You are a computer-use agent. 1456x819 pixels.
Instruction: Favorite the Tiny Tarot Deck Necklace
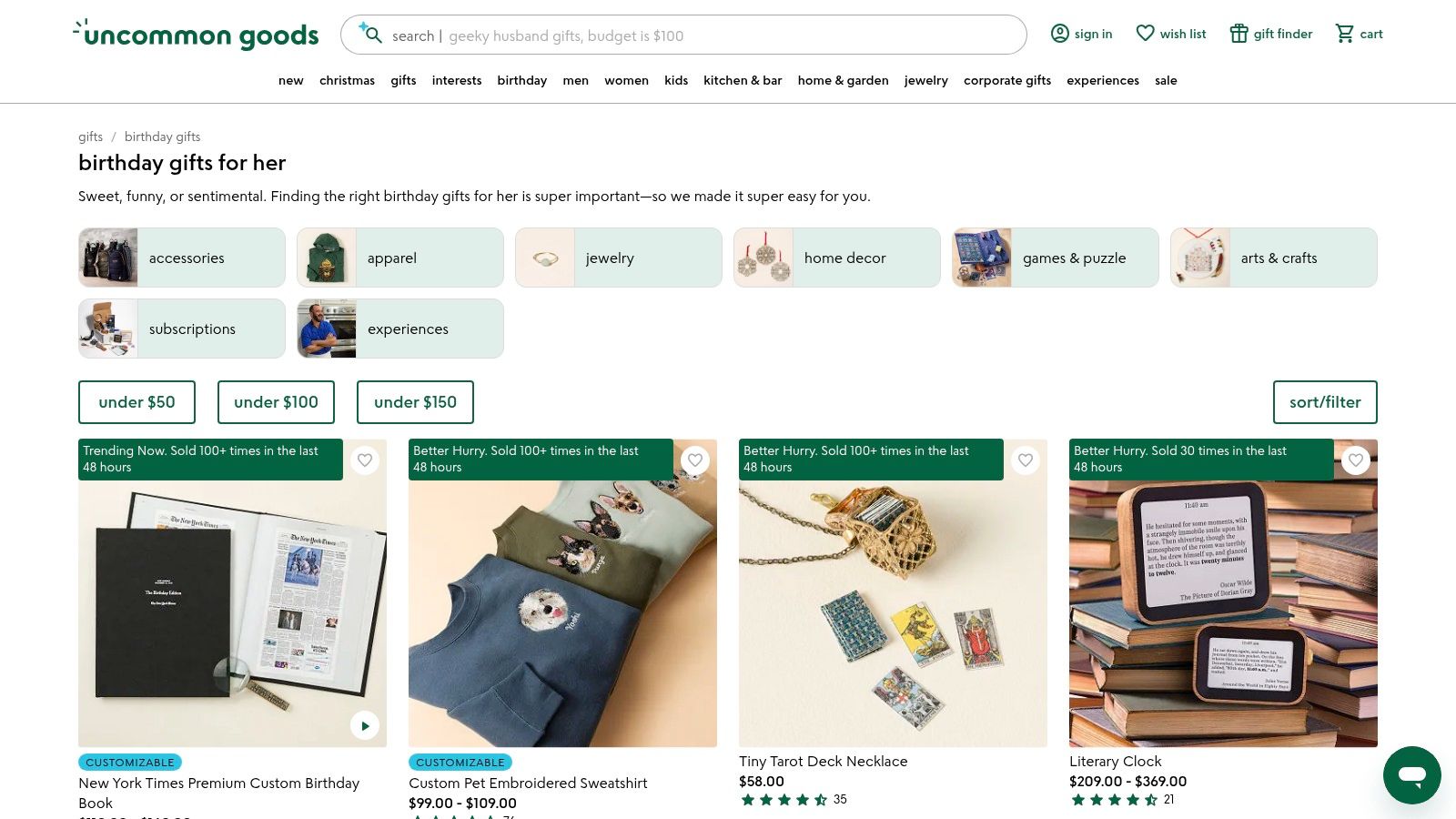pyautogui.click(x=1026, y=460)
